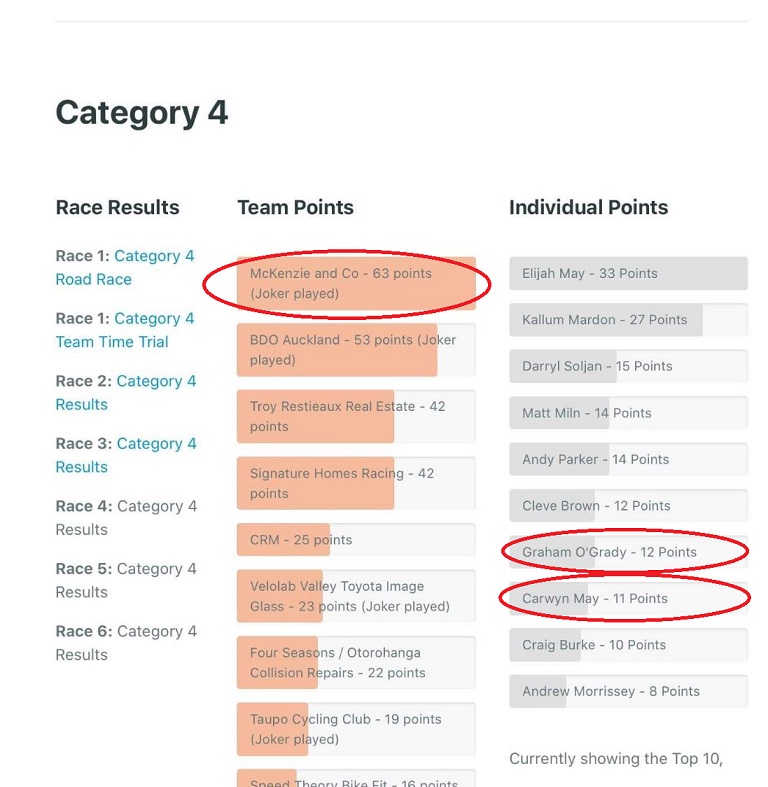Click Elijah May 33 Points bar

(627, 273)
